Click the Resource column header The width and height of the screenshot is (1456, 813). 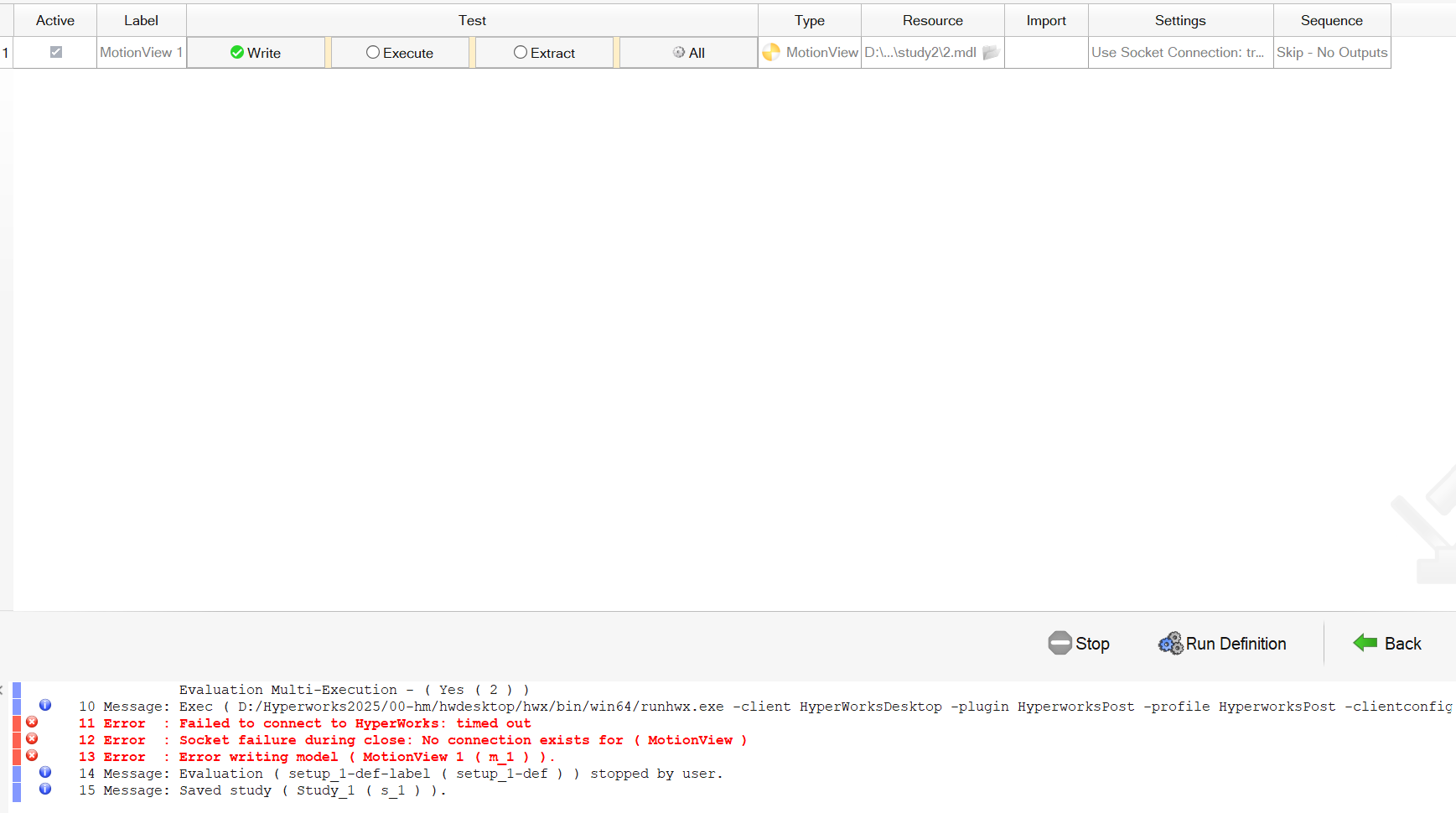[x=933, y=20]
